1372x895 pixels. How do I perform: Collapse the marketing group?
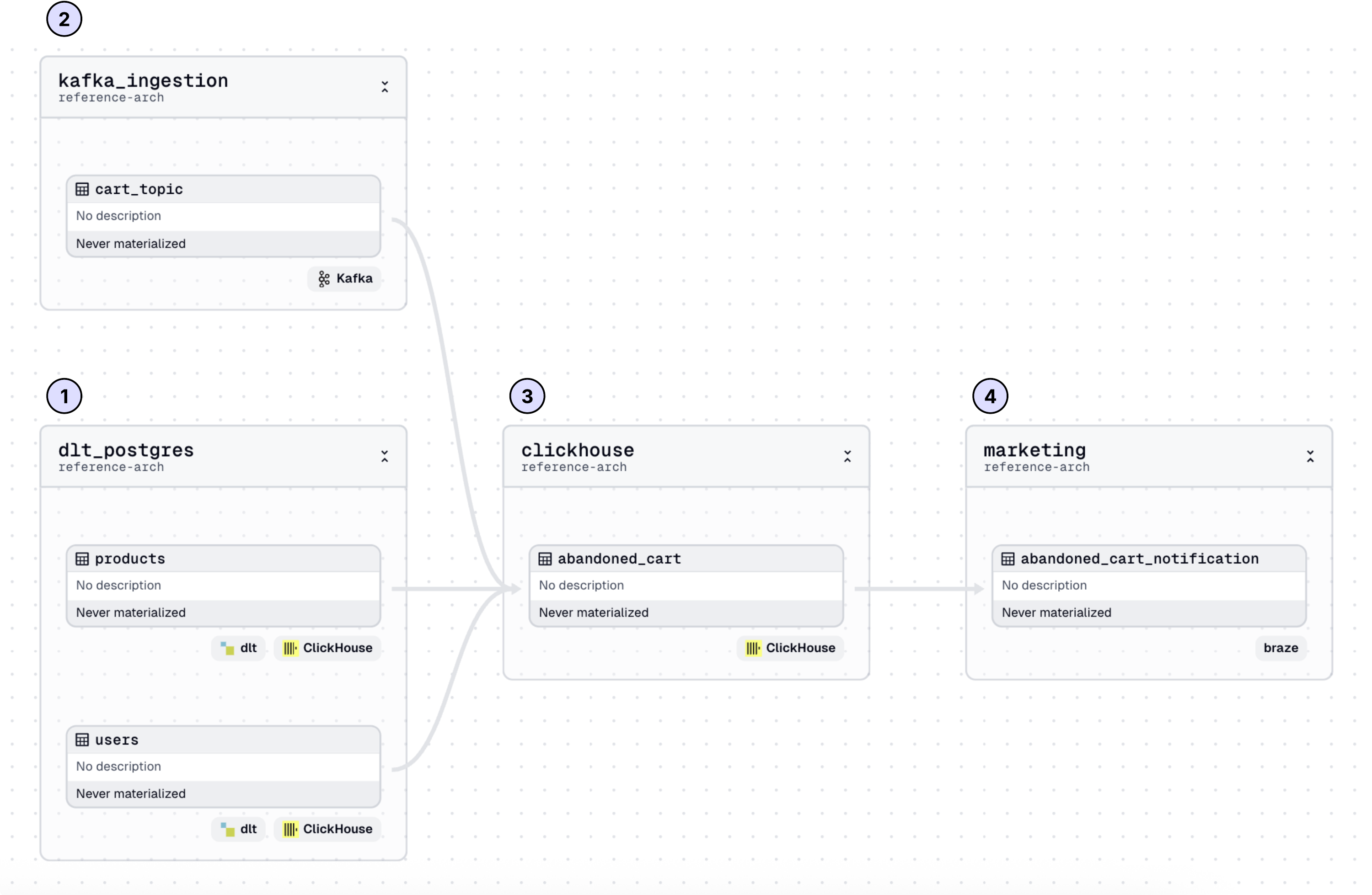coord(1310,457)
